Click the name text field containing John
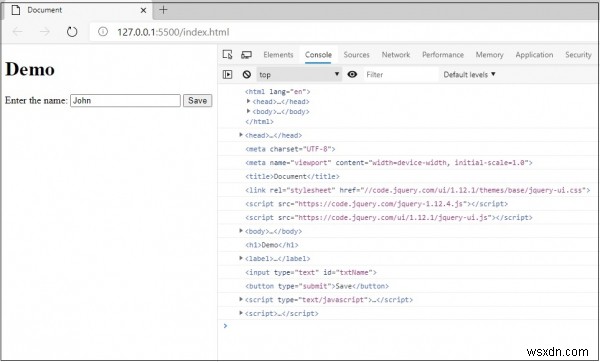This screenshot has width=600, height=362. click(125, 101)
